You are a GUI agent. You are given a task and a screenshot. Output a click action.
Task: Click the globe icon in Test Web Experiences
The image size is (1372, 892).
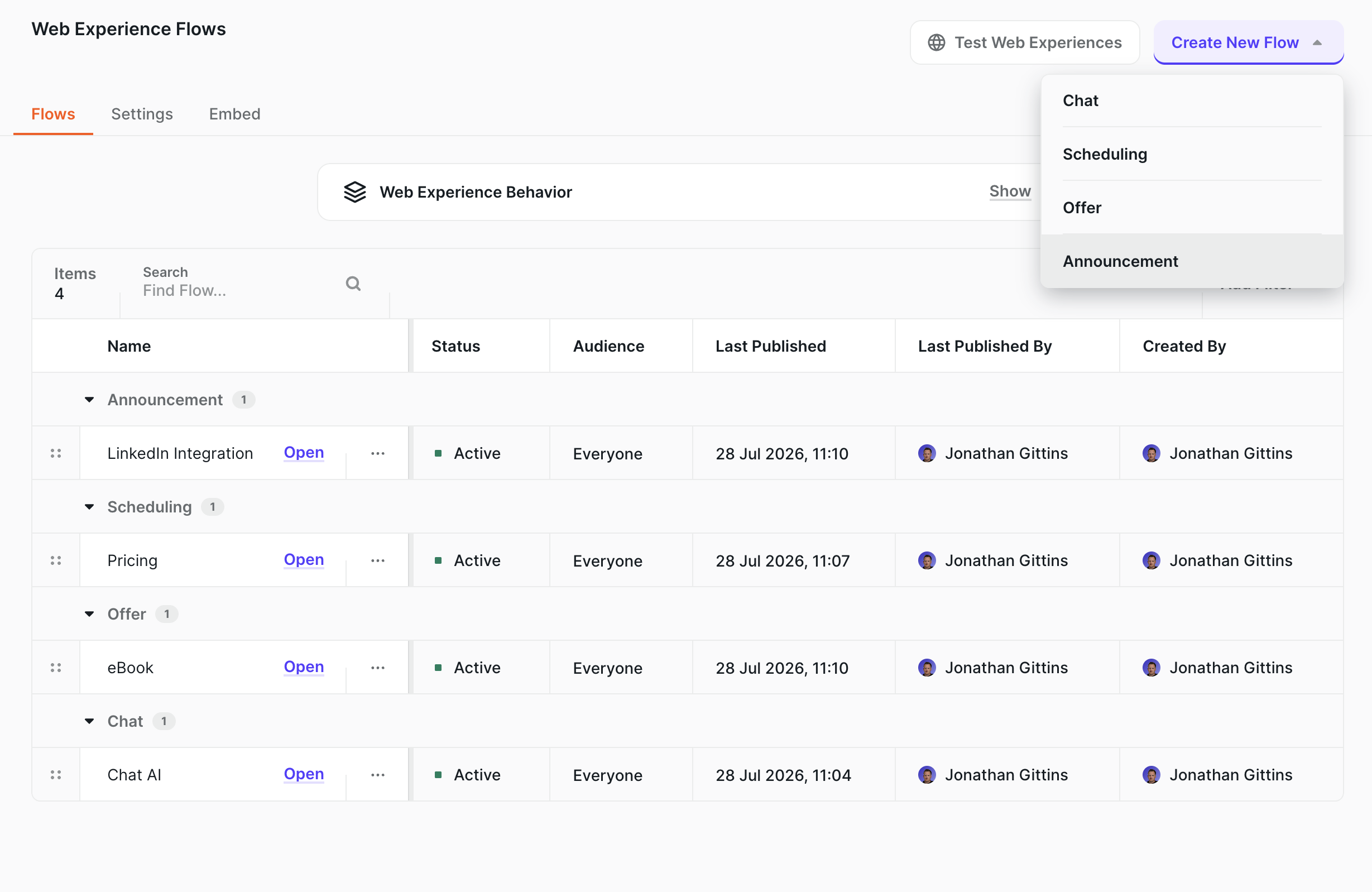[936, 42]
